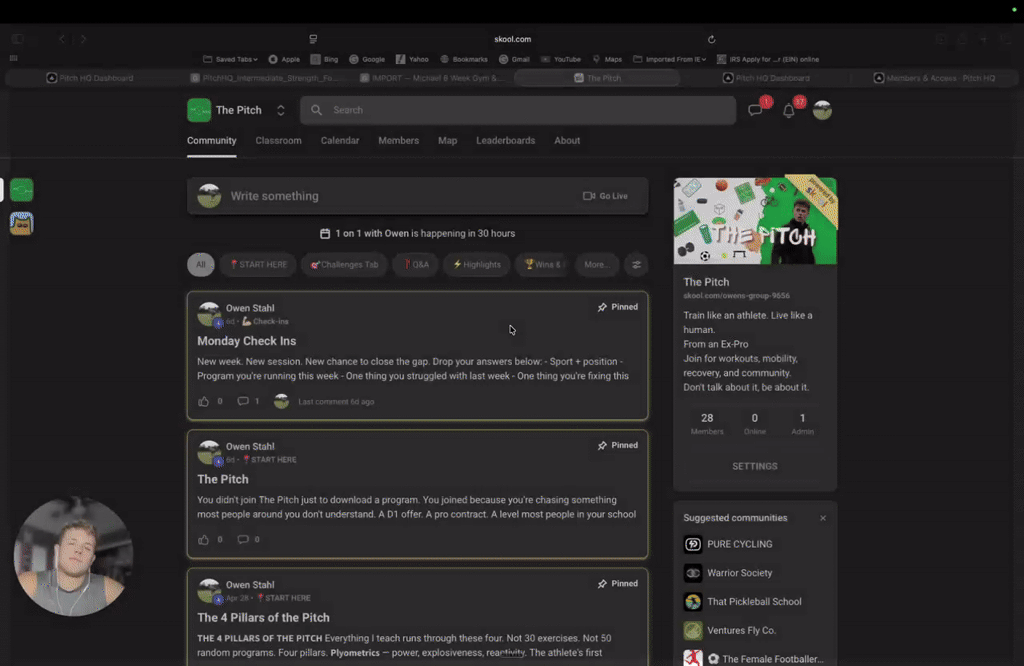Open the chat messages icon
Image resolution: width=1024 pixels, height=666 pixels.
point(756,110)
